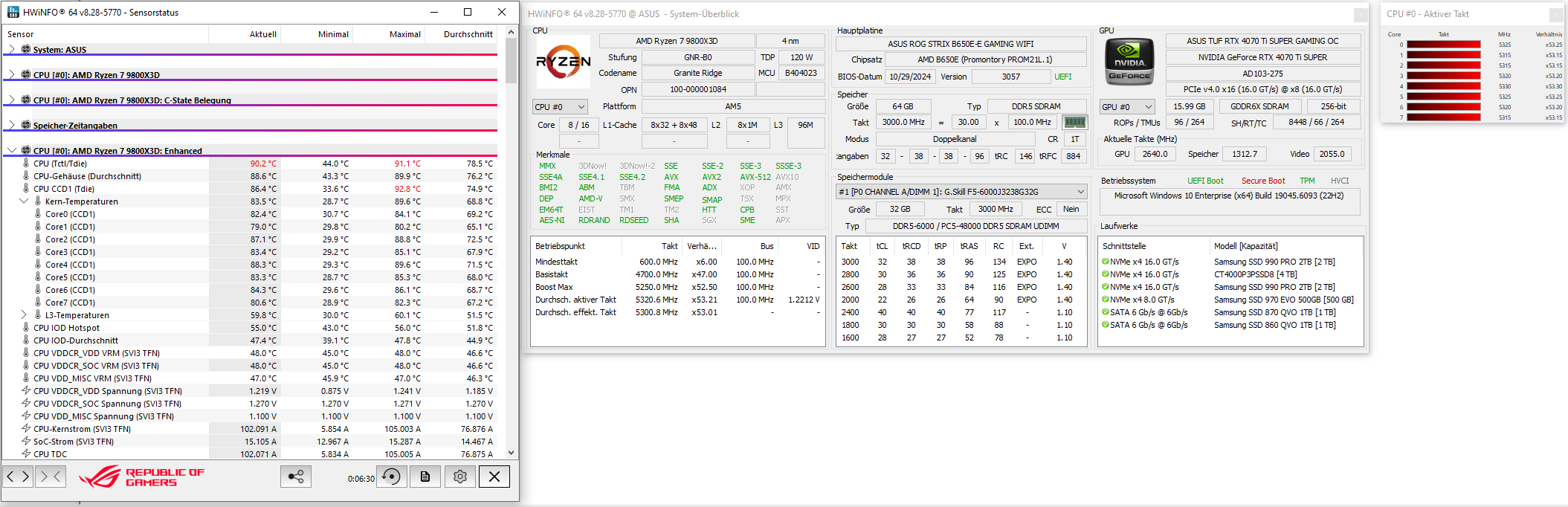1568x507 pixels.
Task: Click the NVIDIA GeForce GPU logo
Action: pos(1129,60)
